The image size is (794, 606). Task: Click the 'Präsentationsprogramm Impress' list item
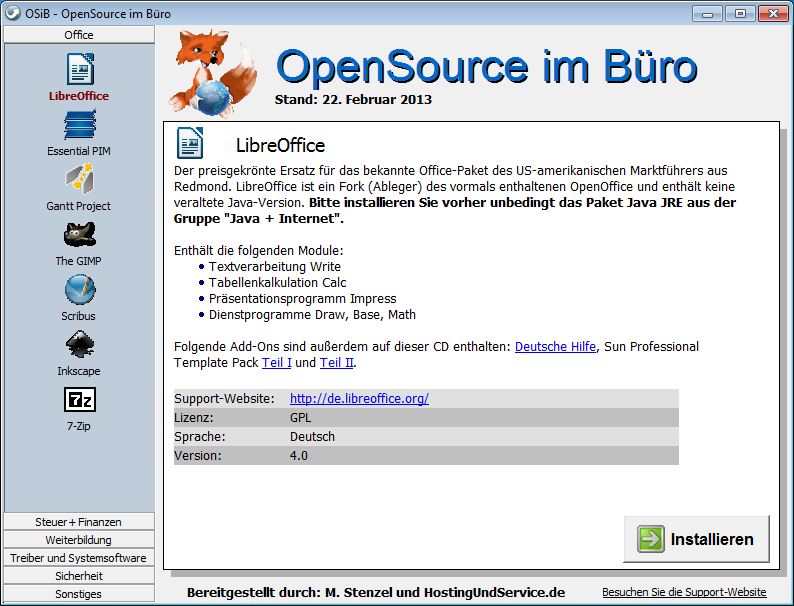point(302,299)
